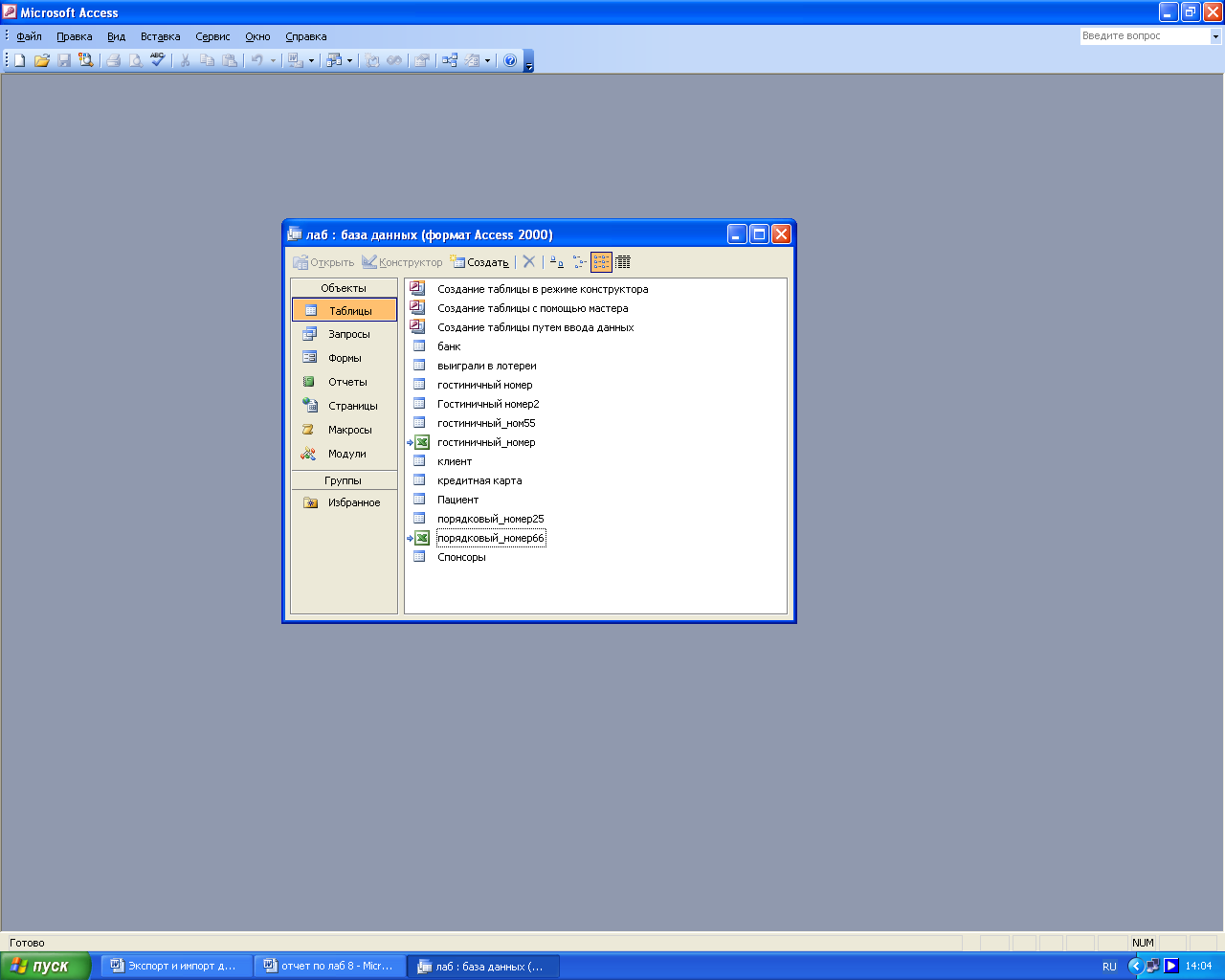Select Страницы in Objects panel
This screenshot has height=980, width=1225.
[x=345, y=406]
